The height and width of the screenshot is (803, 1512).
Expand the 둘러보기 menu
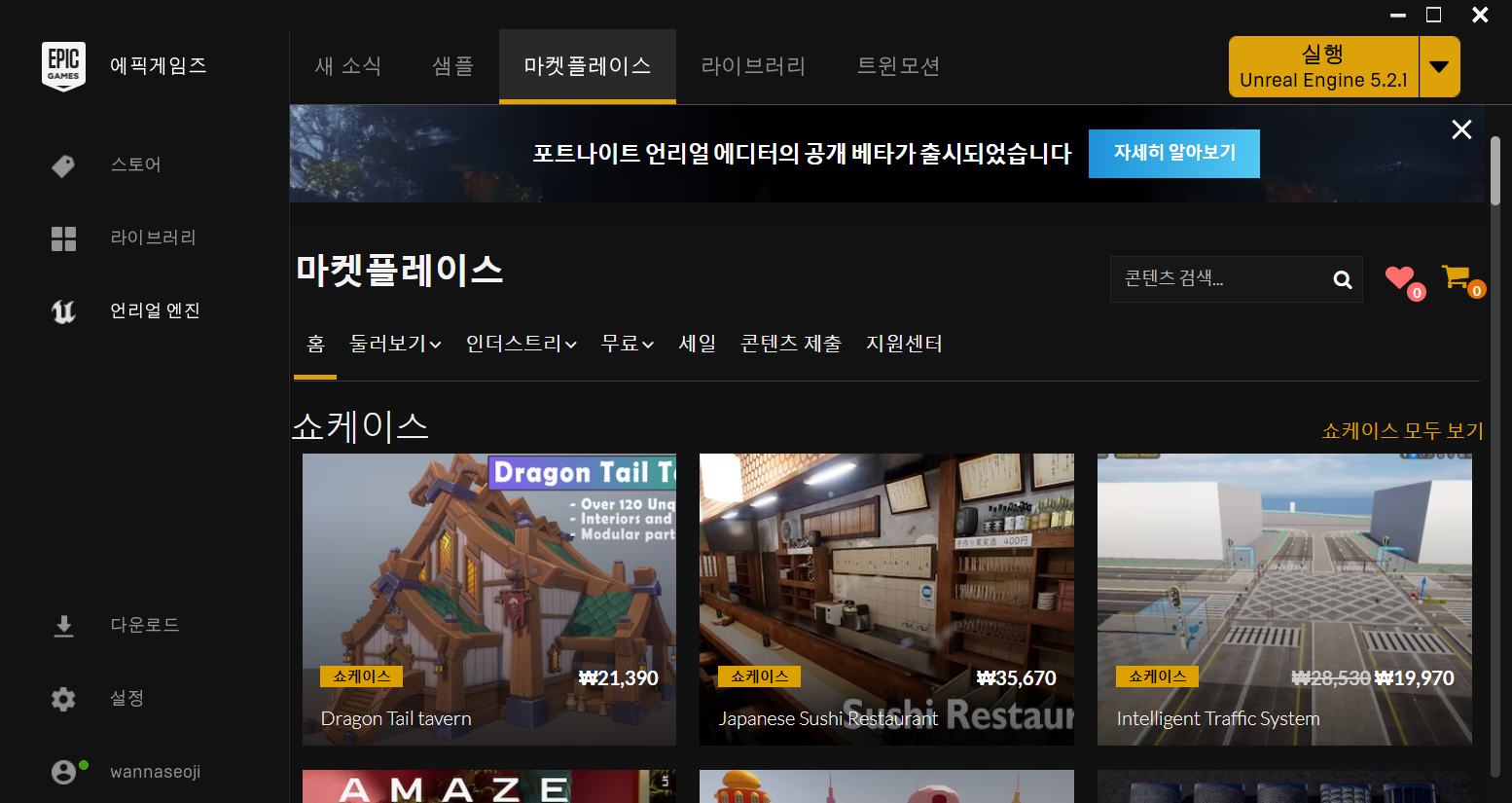(x=395, y=344)
